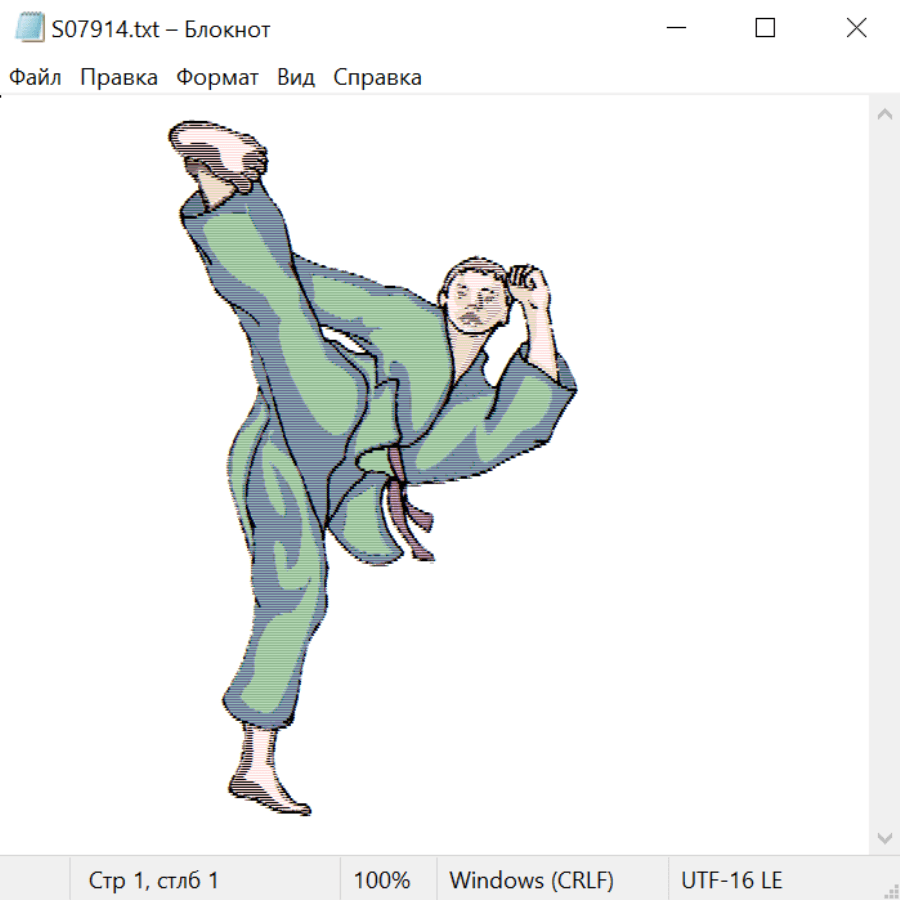The height and width of the screenshot is (900, 900).
Task: Click the Notepad app icon in title bar
Action: pos(30,29)
